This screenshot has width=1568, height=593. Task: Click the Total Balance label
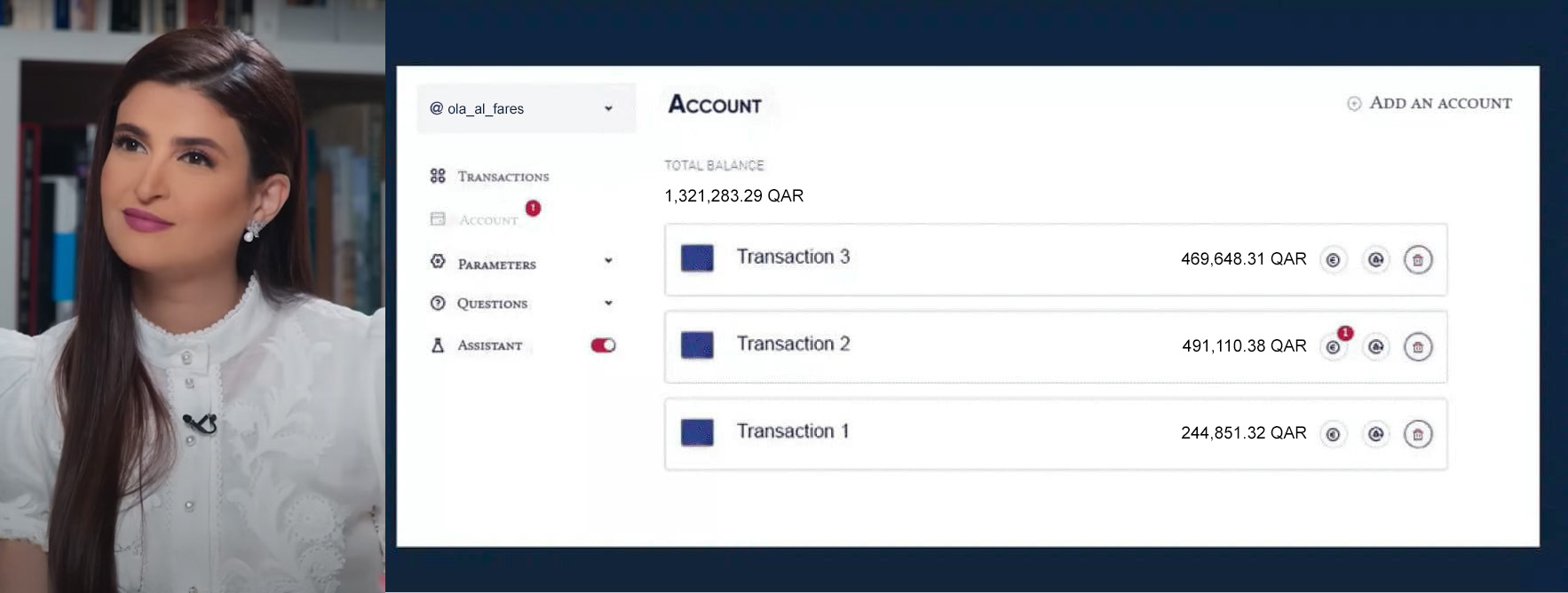[714, 165]
